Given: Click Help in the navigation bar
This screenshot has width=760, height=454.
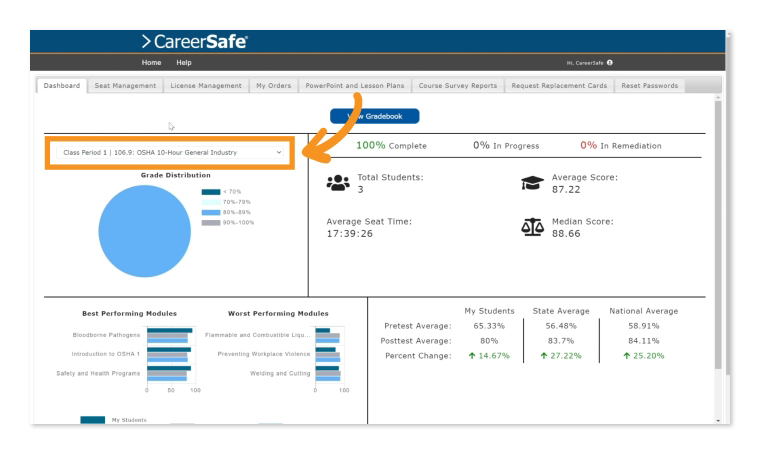Looking at the screenshot, I should 184,63.
